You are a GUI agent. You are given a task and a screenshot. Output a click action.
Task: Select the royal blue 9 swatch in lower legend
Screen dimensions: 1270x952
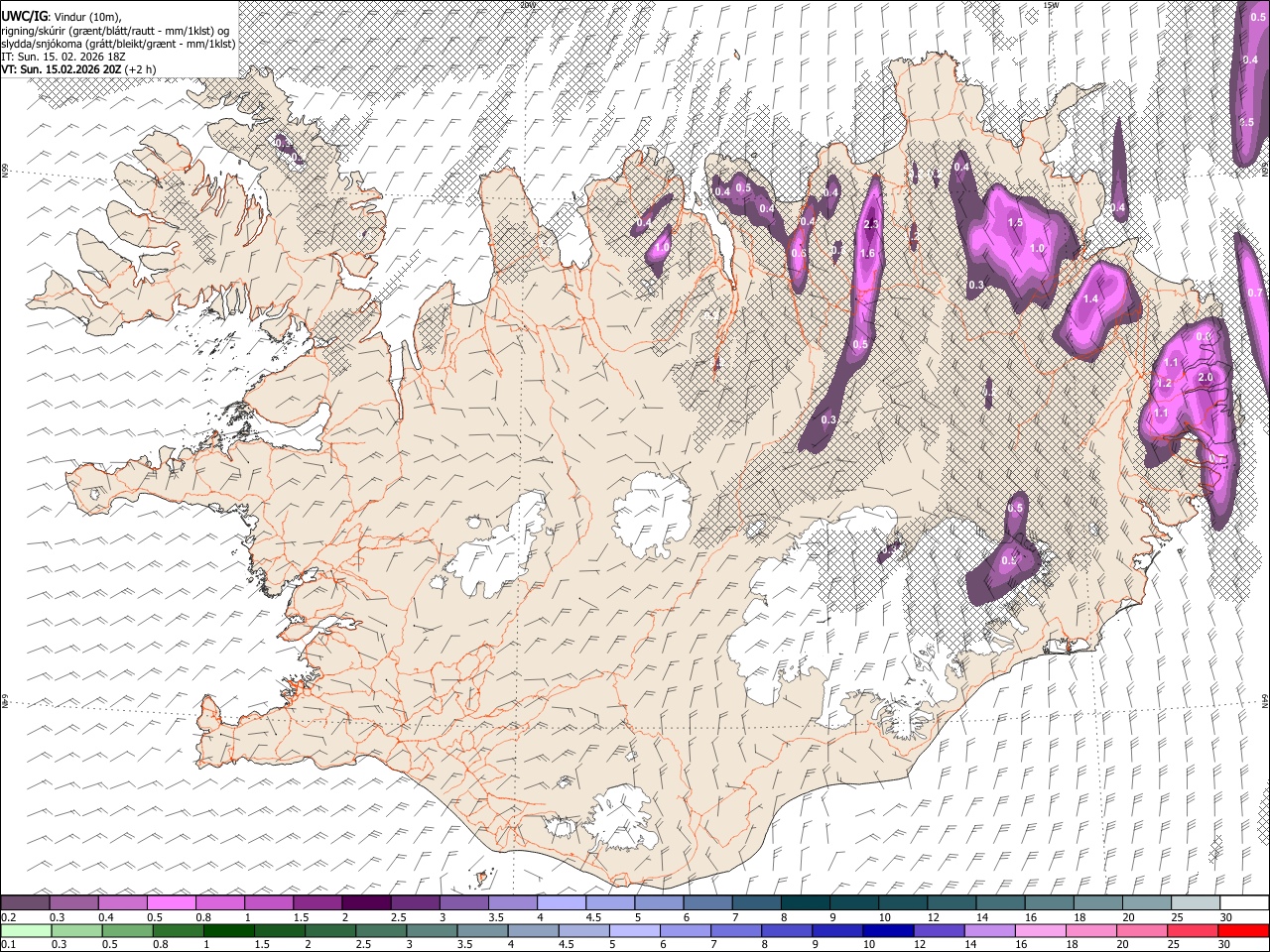click(838, 930)
